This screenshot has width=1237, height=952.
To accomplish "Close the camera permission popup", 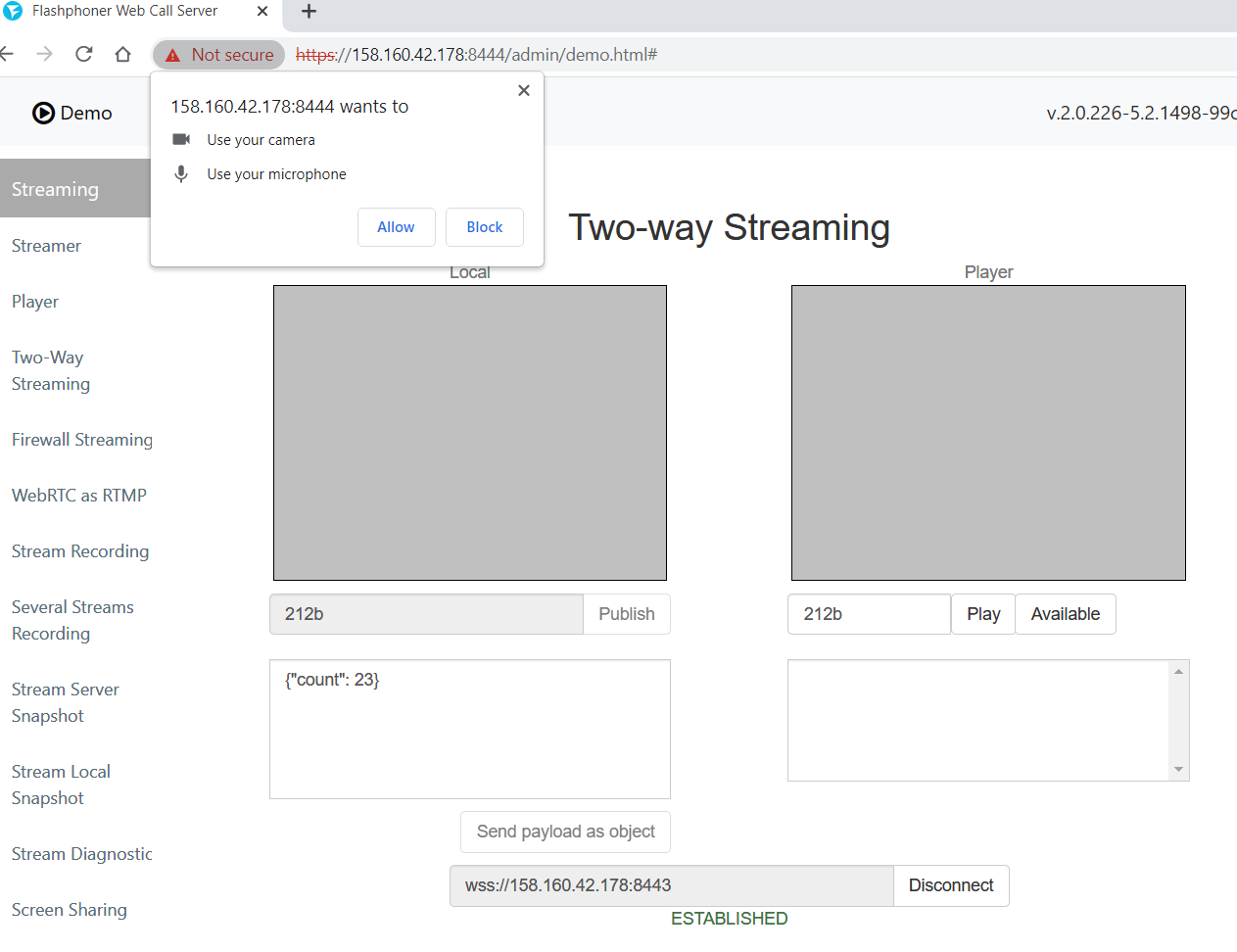I will pos(524,90).
